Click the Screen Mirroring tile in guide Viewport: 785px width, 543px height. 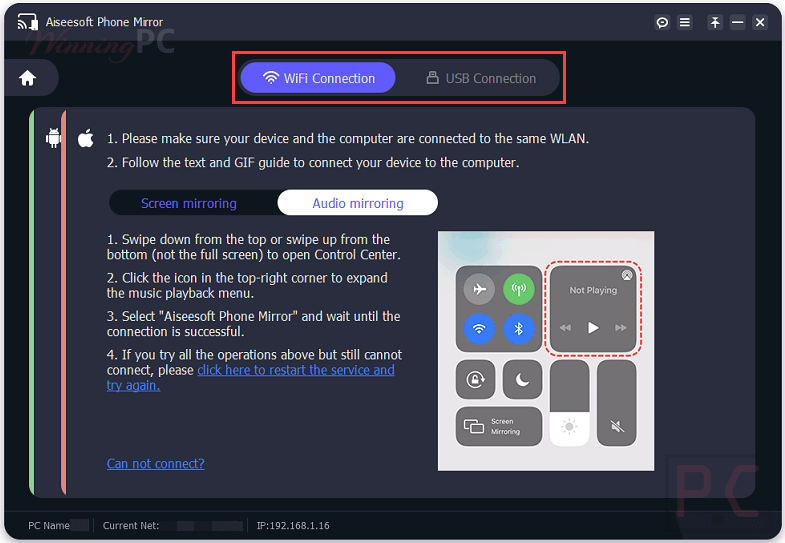(499, 426)
